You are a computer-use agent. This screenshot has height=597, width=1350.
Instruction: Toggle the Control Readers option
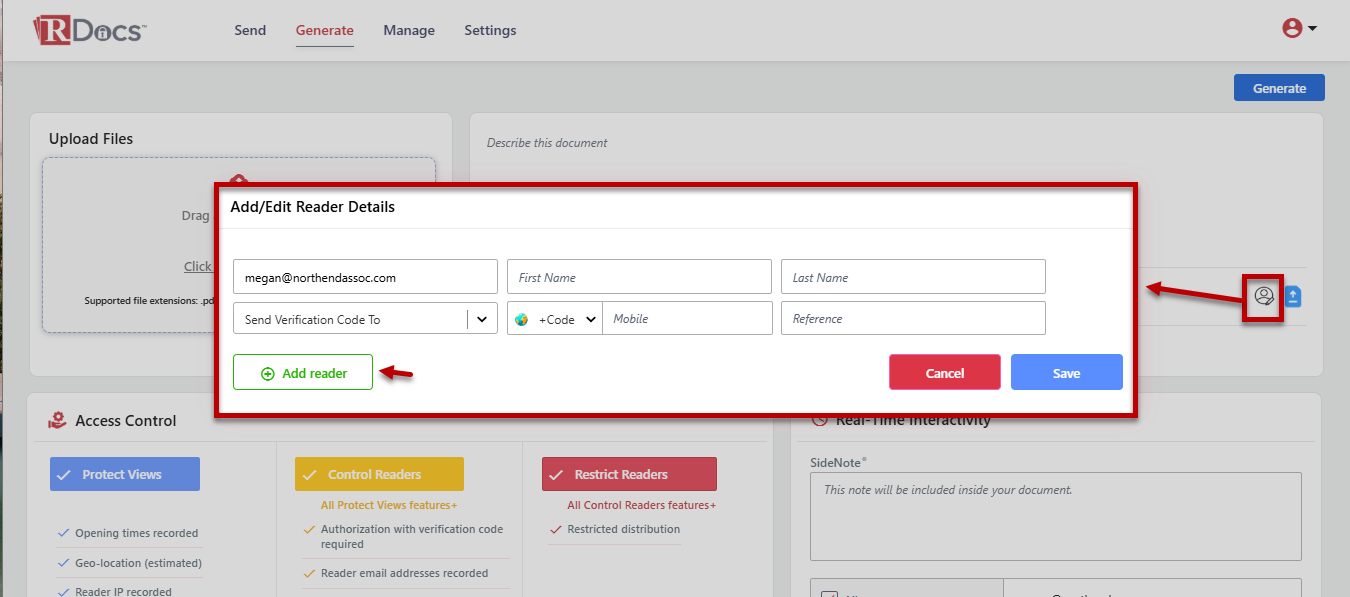[x=379, y=474]
